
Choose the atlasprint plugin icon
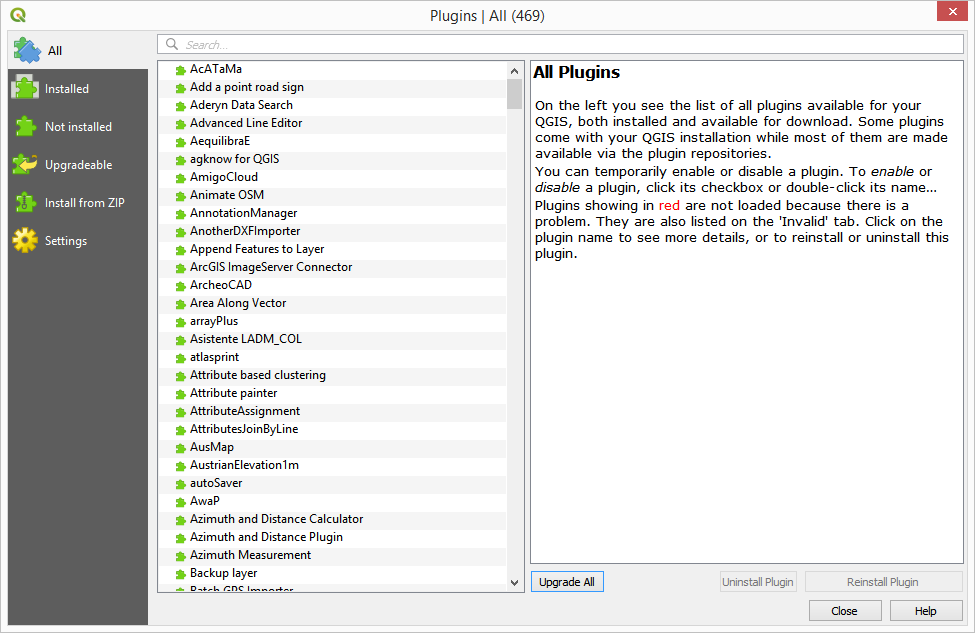tap(180, 359)
